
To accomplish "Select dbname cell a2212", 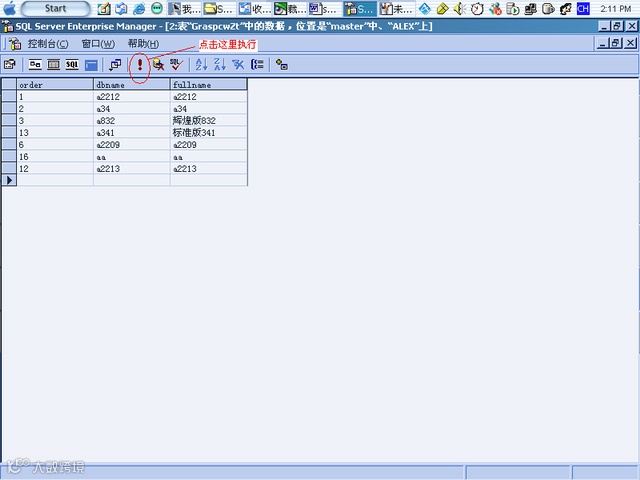I will pyautogui.click(x=131, y=97).
